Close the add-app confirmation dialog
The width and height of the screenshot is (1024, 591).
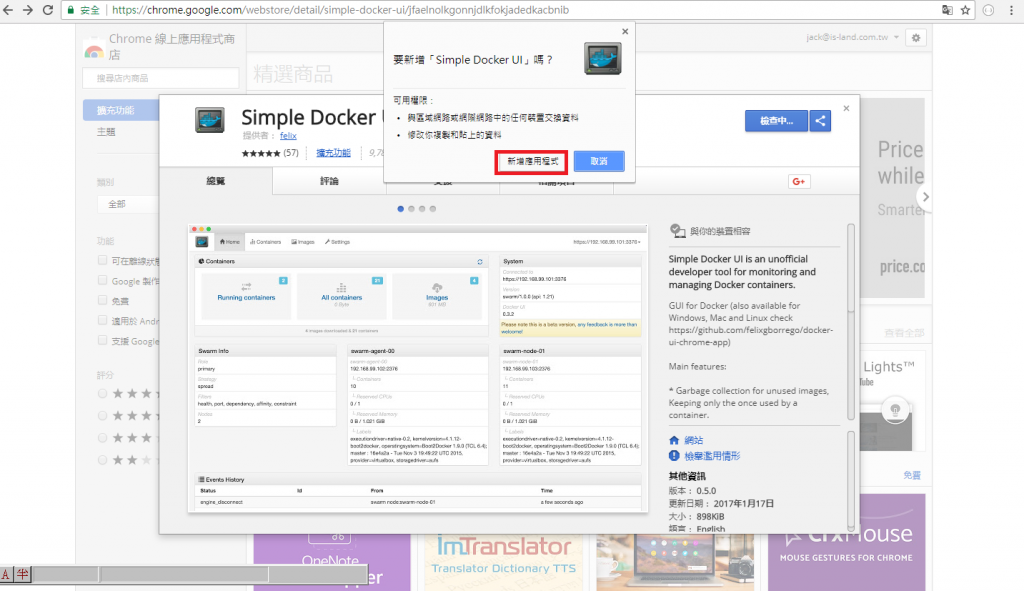[625, 31]
